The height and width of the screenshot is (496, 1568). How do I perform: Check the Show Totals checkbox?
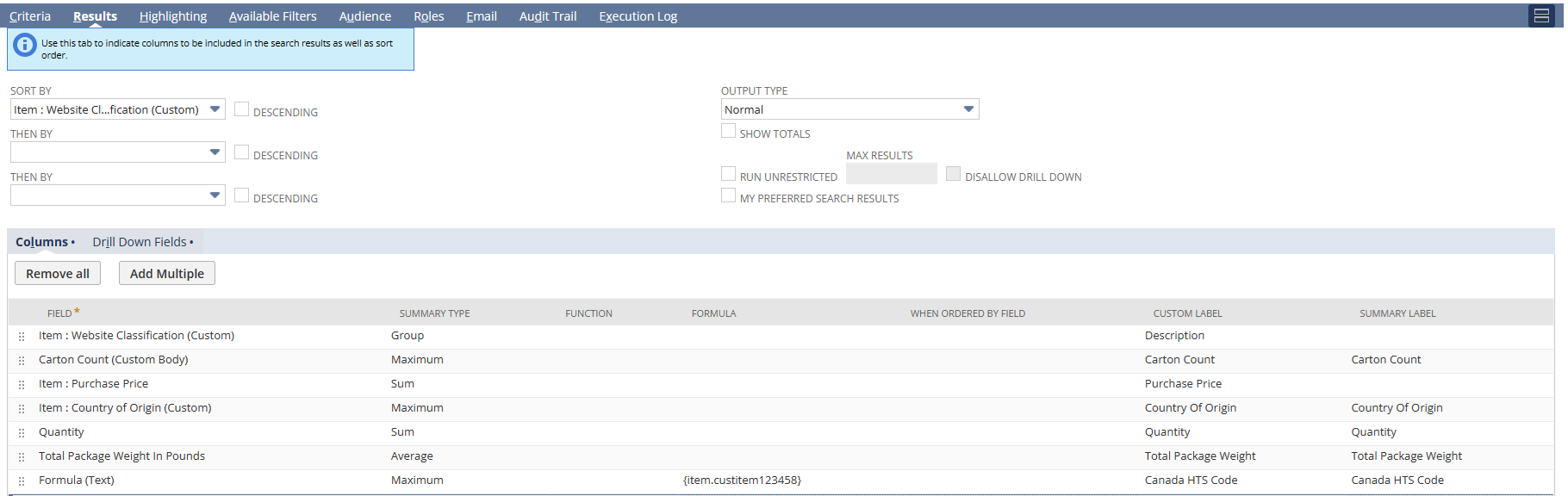[x=729, y=131]
